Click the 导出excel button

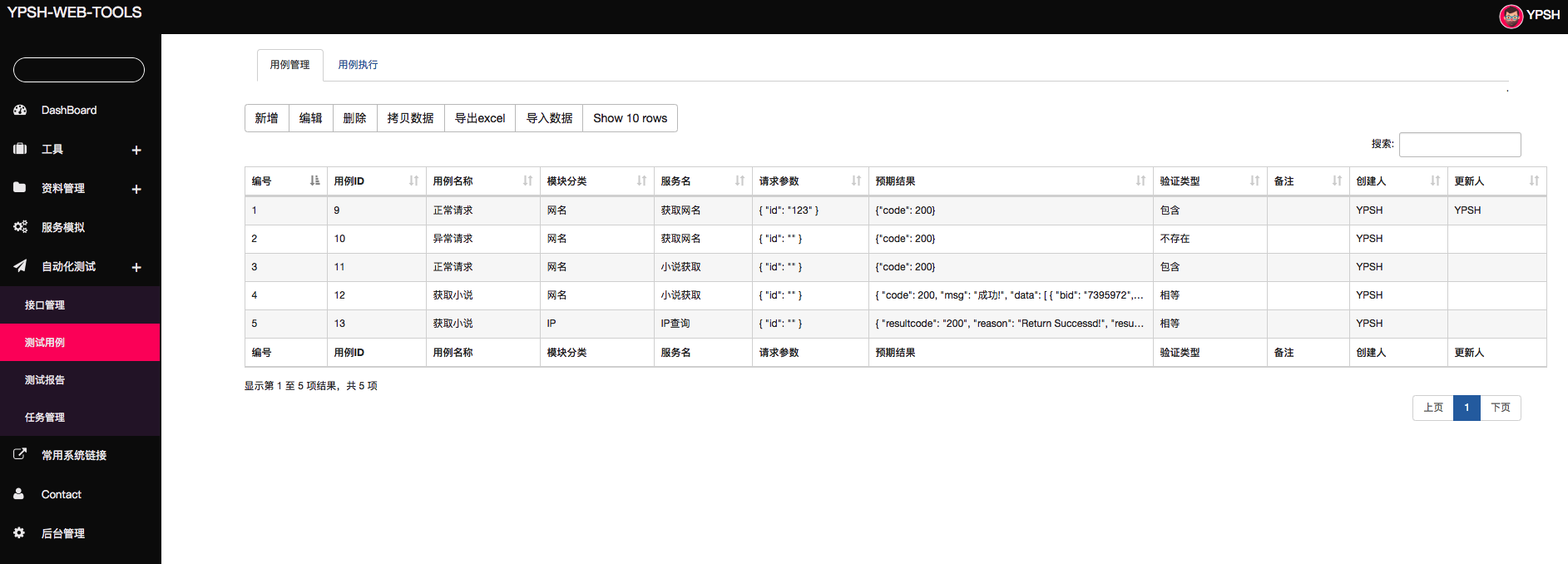tap(480, 118)
